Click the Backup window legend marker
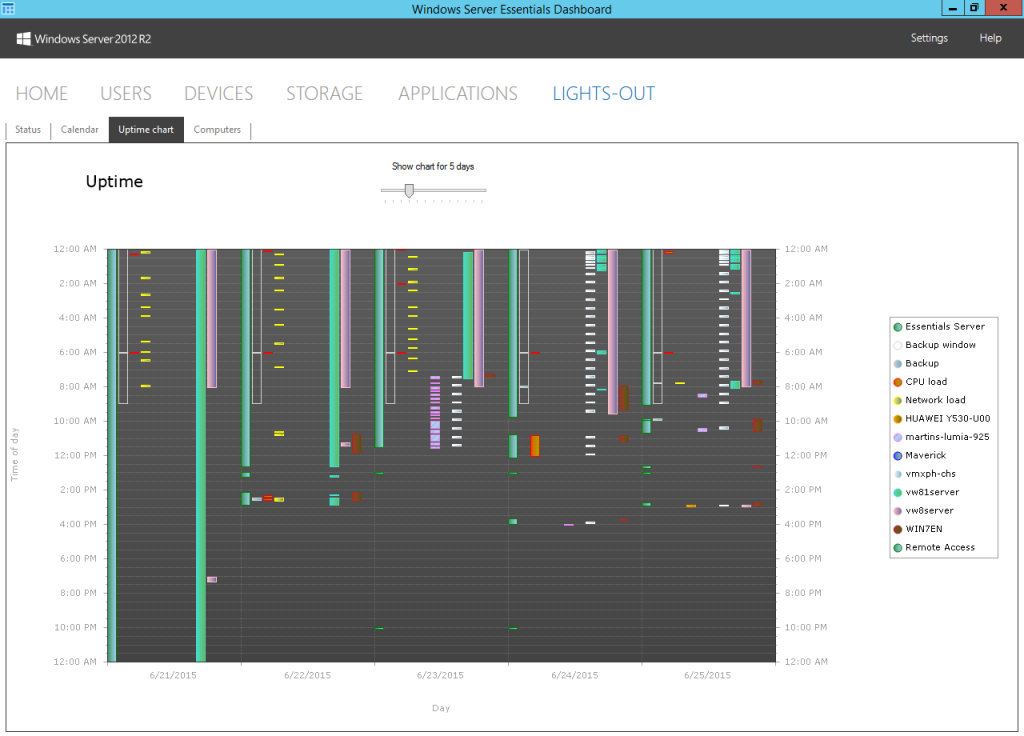Image resolution: width=1024 pixels, height=736 pixels. click(x=898, y=345)
